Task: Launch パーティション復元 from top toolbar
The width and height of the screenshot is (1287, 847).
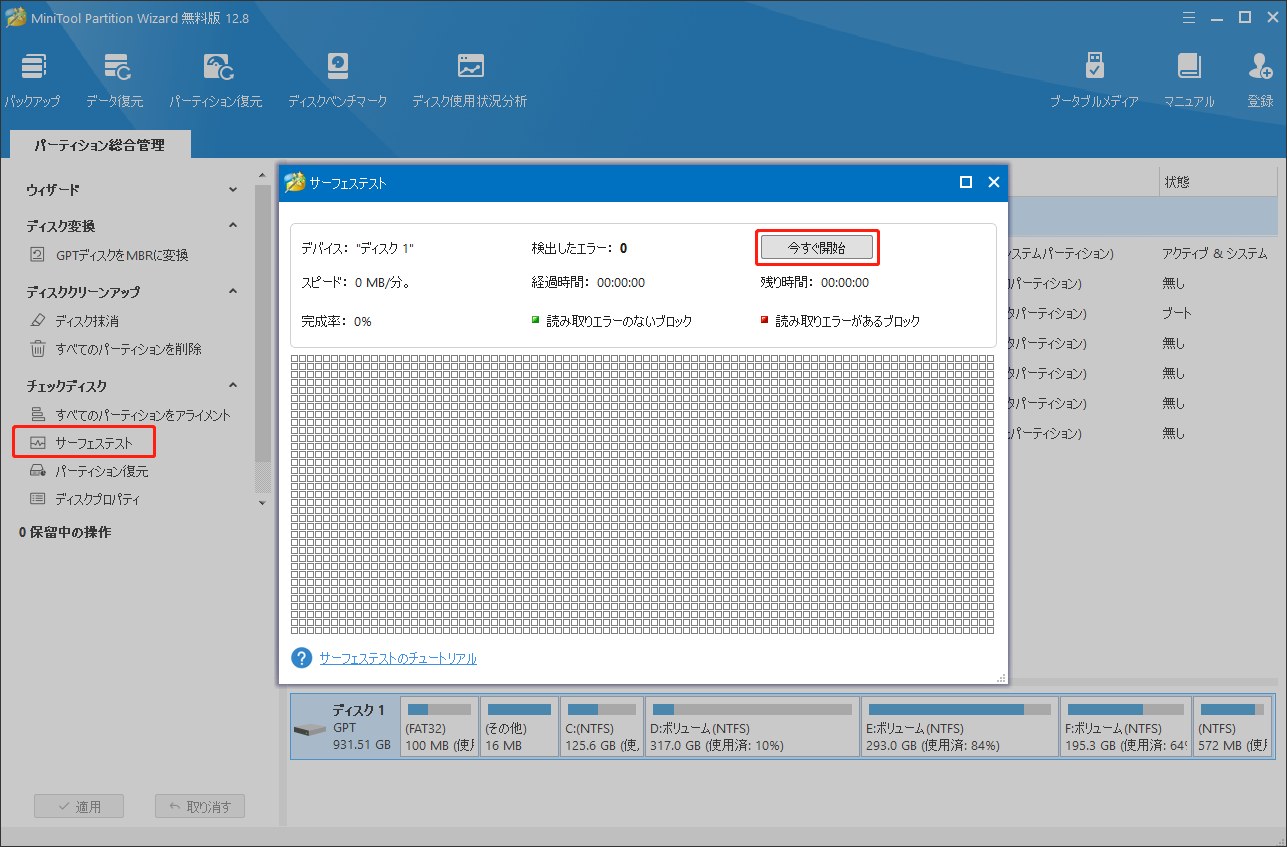Action: pos(216,80)
